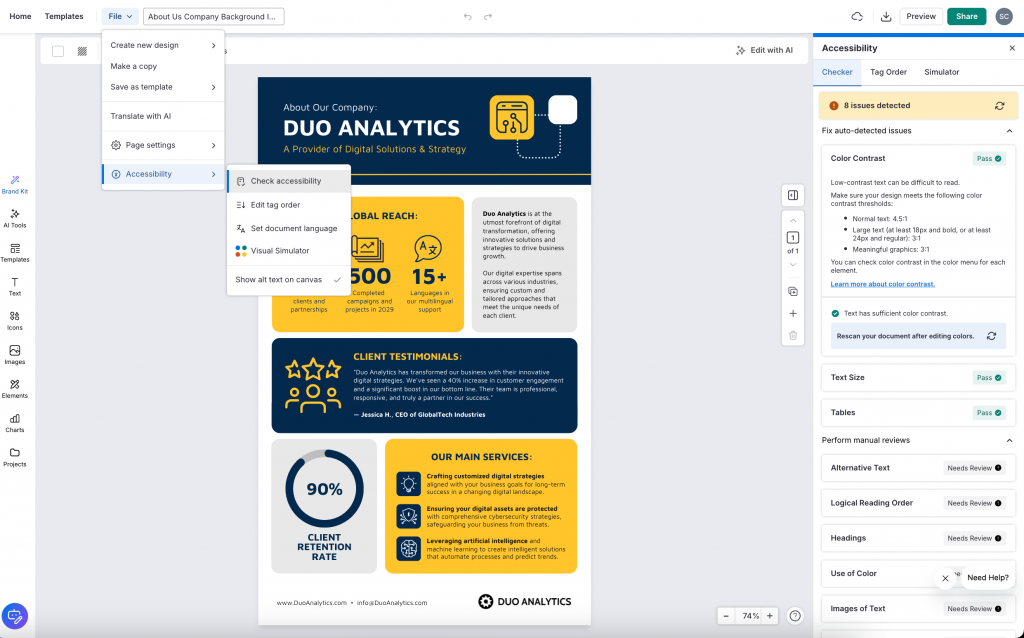This screenshot has height=638, width=1024.
Task: Collapse the Fix auto-detected issues section
Action: [1009, 131]
